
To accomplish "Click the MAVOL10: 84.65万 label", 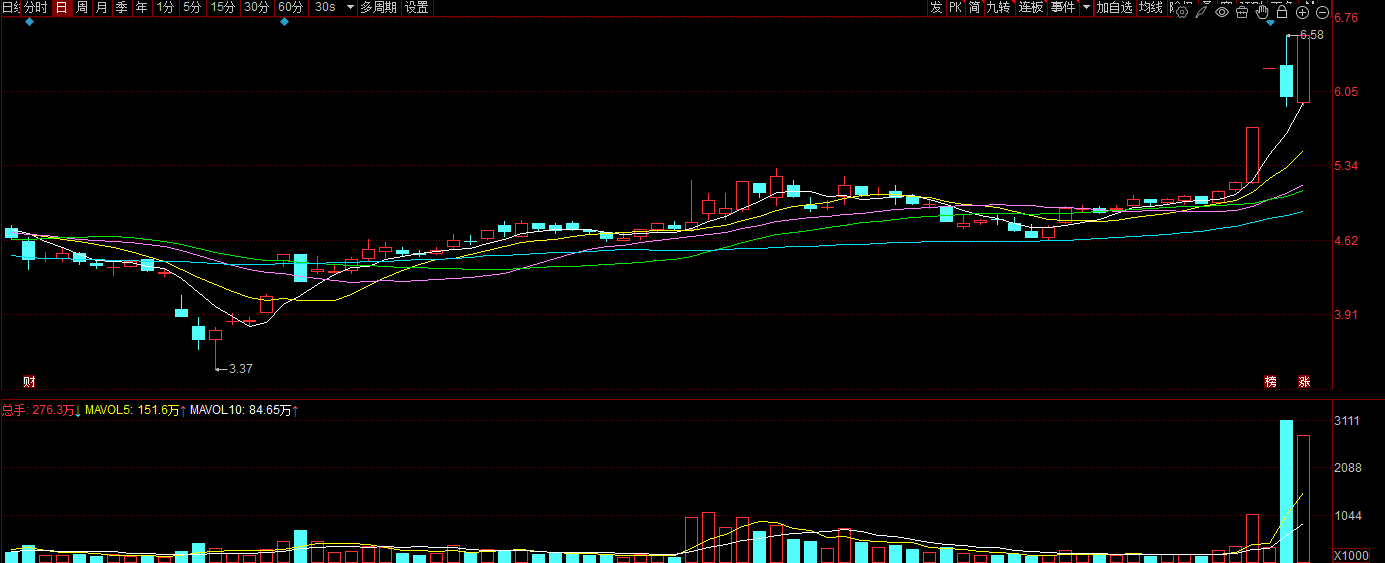I will pos(241,410).
